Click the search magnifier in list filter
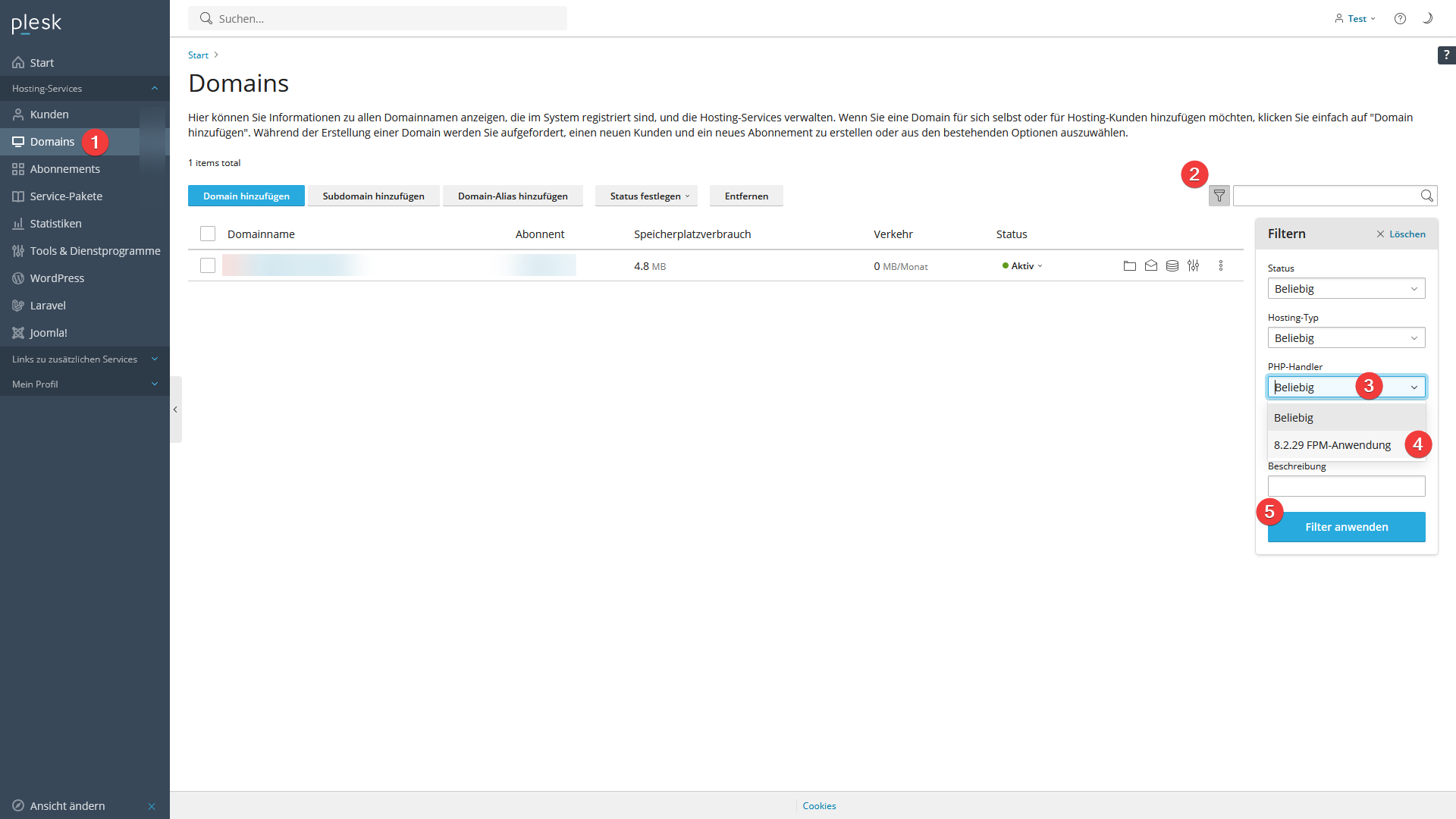This screenshot has height=819, width=1456. [1426, 196]
